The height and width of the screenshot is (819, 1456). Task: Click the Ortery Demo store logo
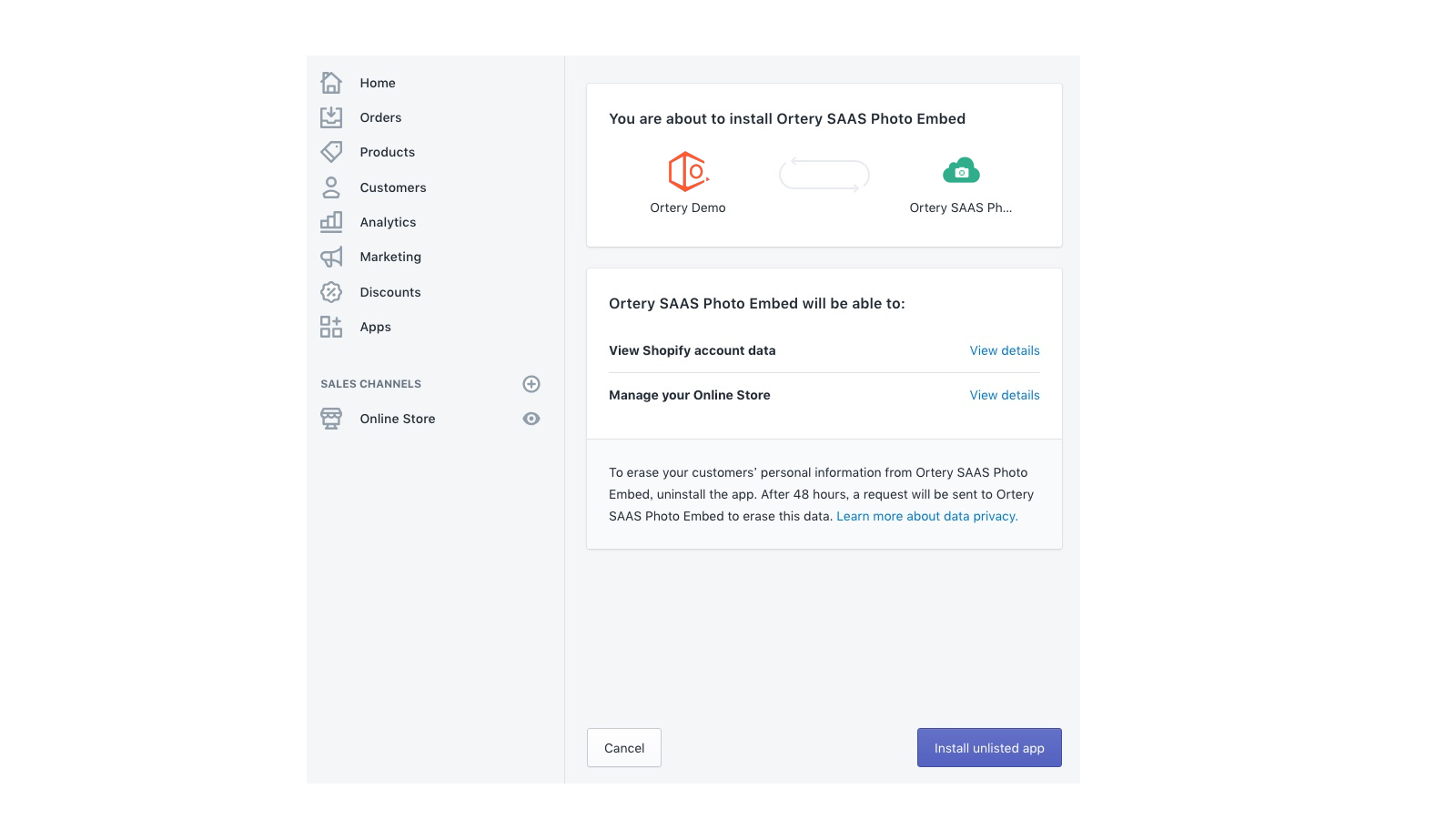pos(688,171)
